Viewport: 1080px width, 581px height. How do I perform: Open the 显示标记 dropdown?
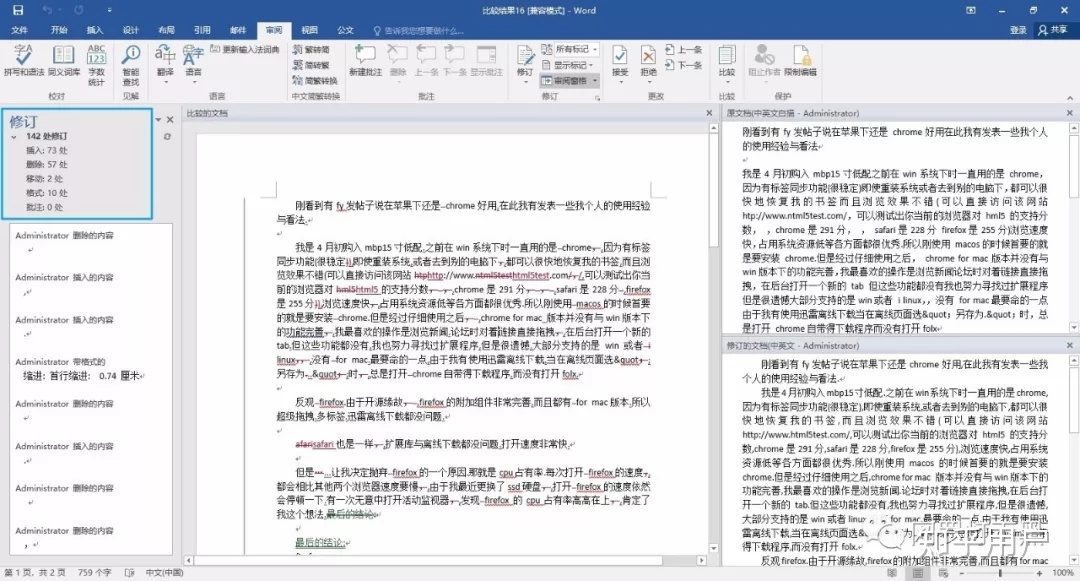pos(570,65)
